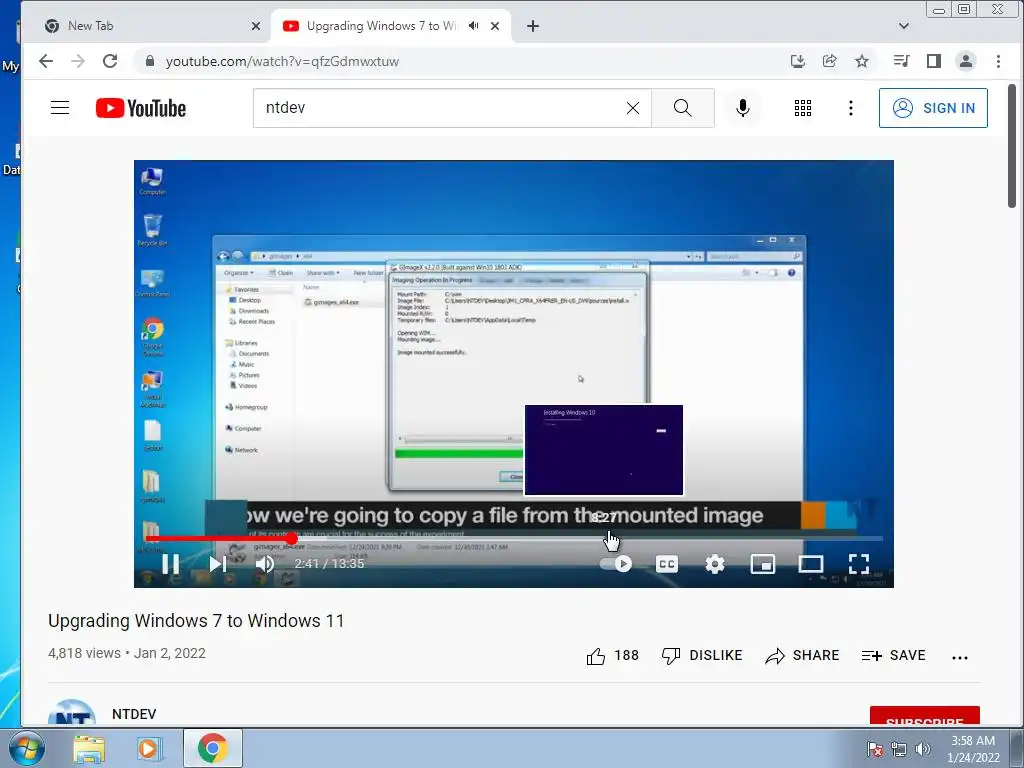Image resolution: width=1024 pixels, height=768 pixels.
Task: Open the SHARE options
Action: 803,656
